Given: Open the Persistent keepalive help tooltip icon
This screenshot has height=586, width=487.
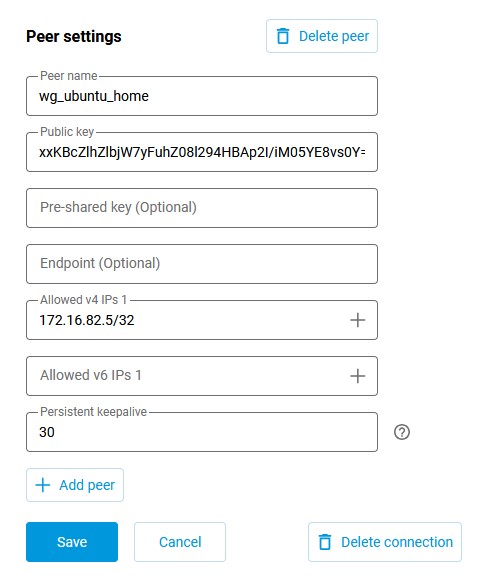Looking at the screenshot, I should pyautogui.click(x=402, y=432).
